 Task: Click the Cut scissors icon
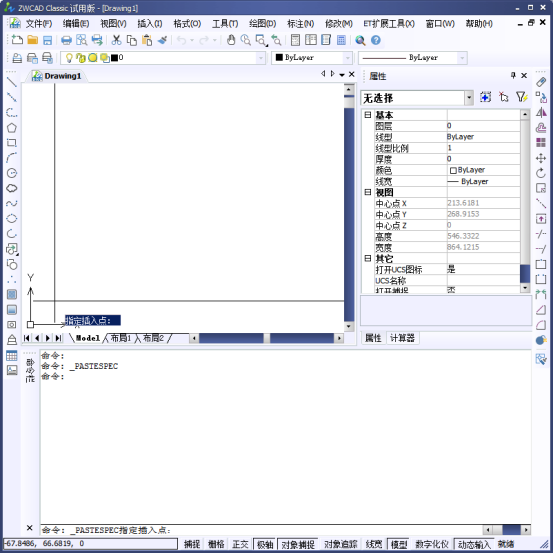116,40
